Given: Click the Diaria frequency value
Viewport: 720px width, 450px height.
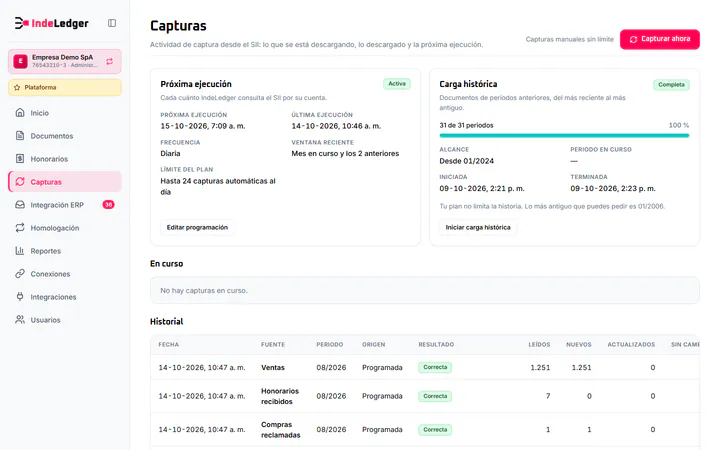Looking at the screenshot, I should point(170,153).
